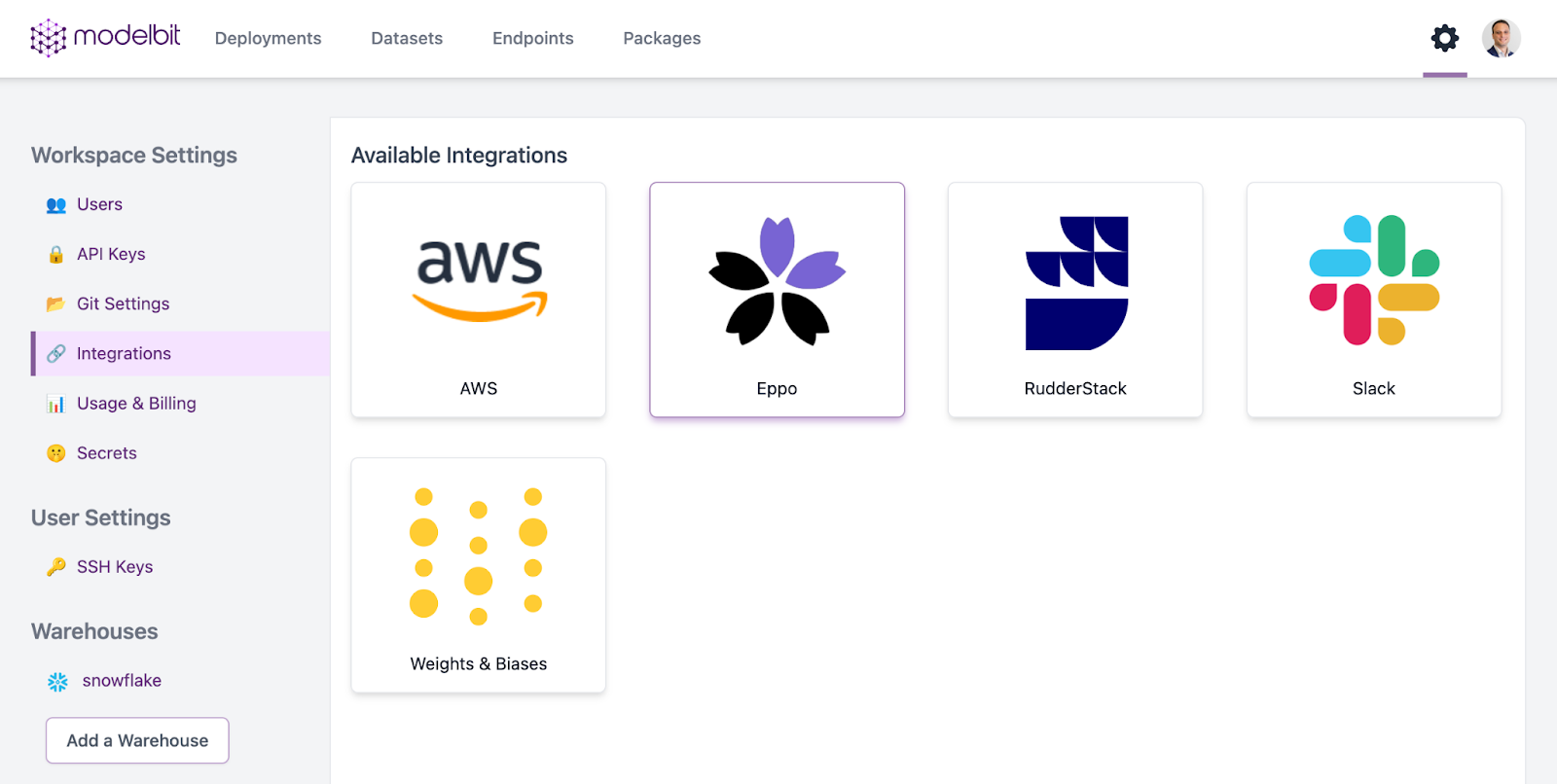The width and height of the screenshot is (1557, 784).
Task: Open the settings gear icon
Action: tap(1444, 39)
